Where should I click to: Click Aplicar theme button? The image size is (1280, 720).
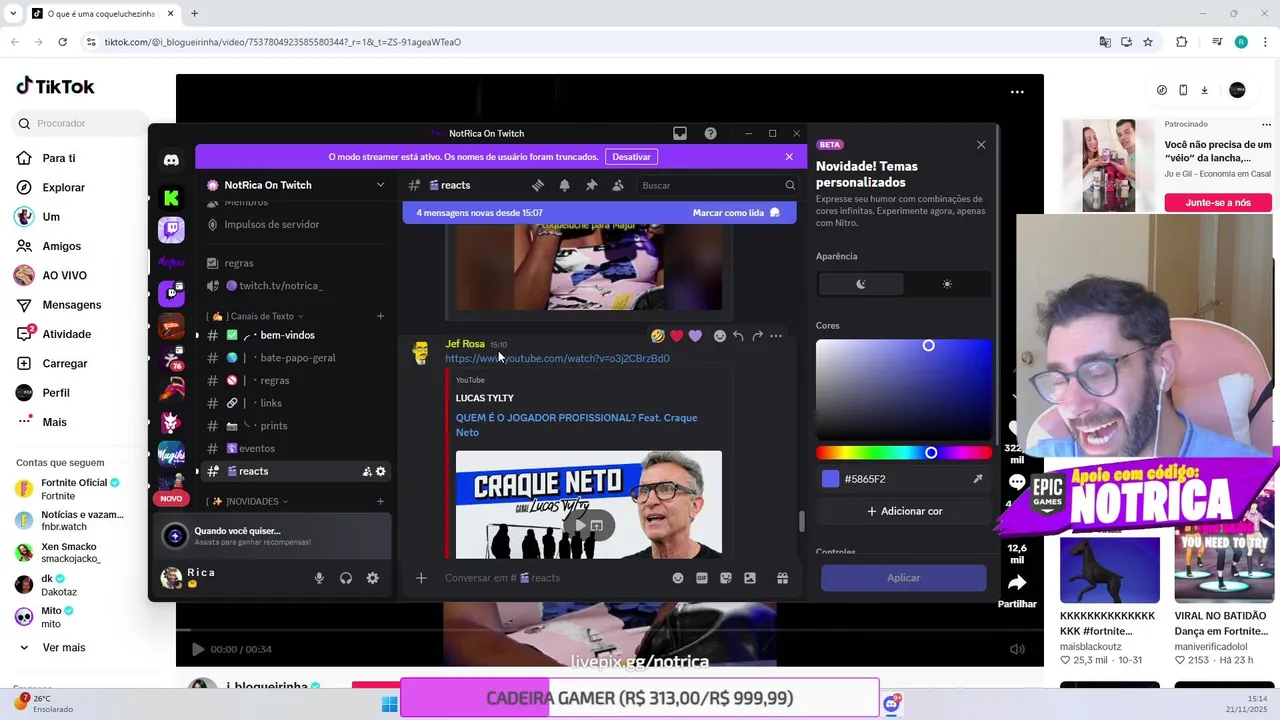pyautogui.click(x=904, y=578)
